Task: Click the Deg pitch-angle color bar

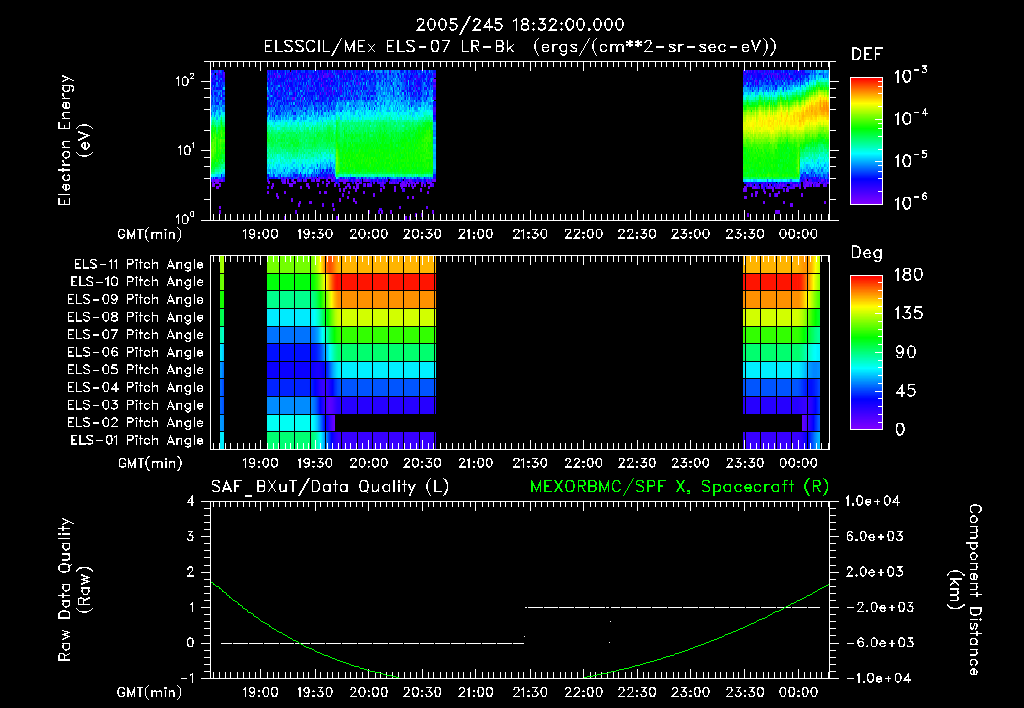Action: tap(867, 352)
